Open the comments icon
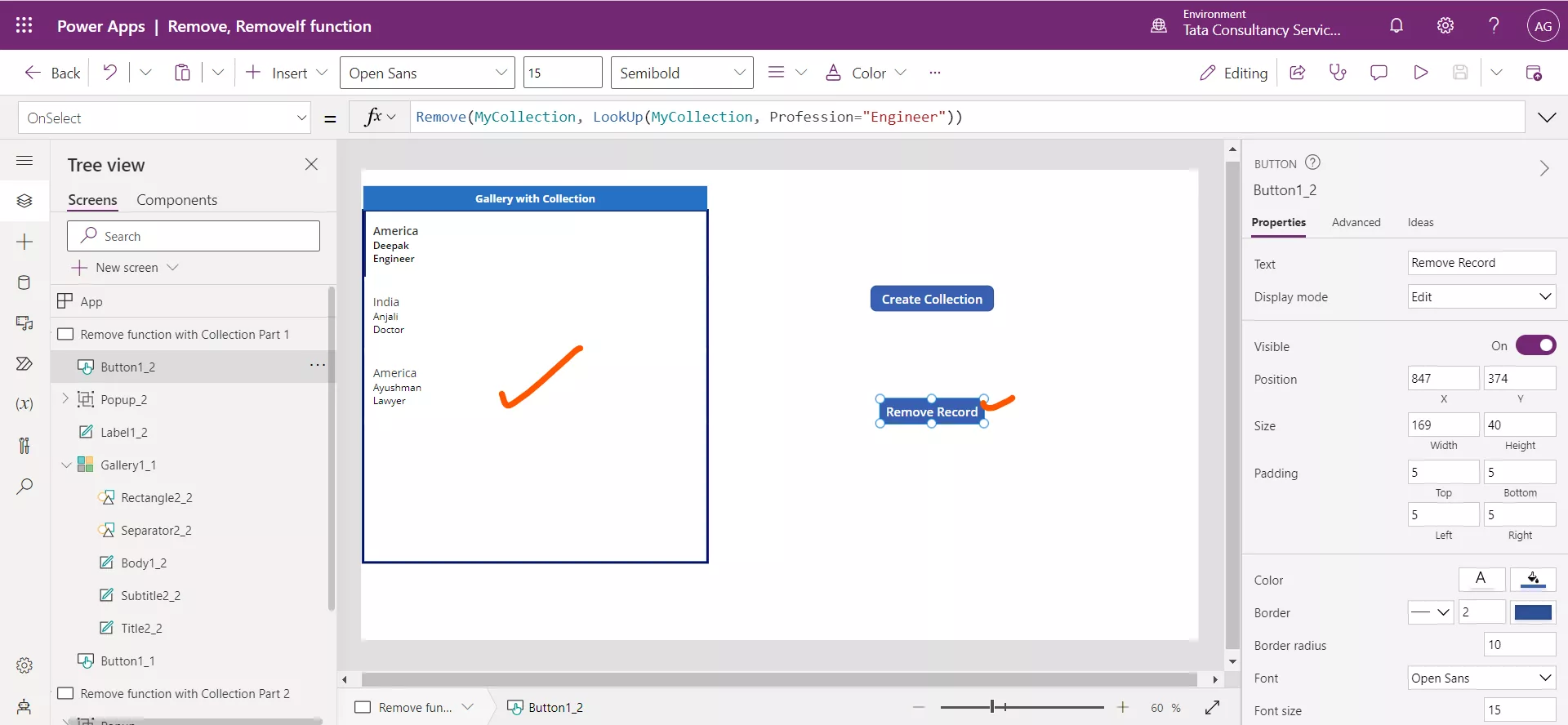Viewport: 1568px width, 725px height. click(1379, 73)
